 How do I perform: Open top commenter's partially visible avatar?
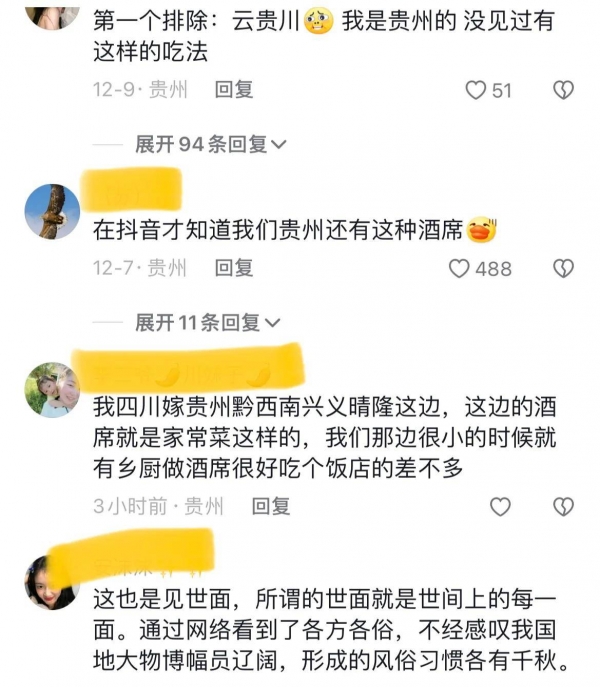pyautogui.click(x=52, y=18)
